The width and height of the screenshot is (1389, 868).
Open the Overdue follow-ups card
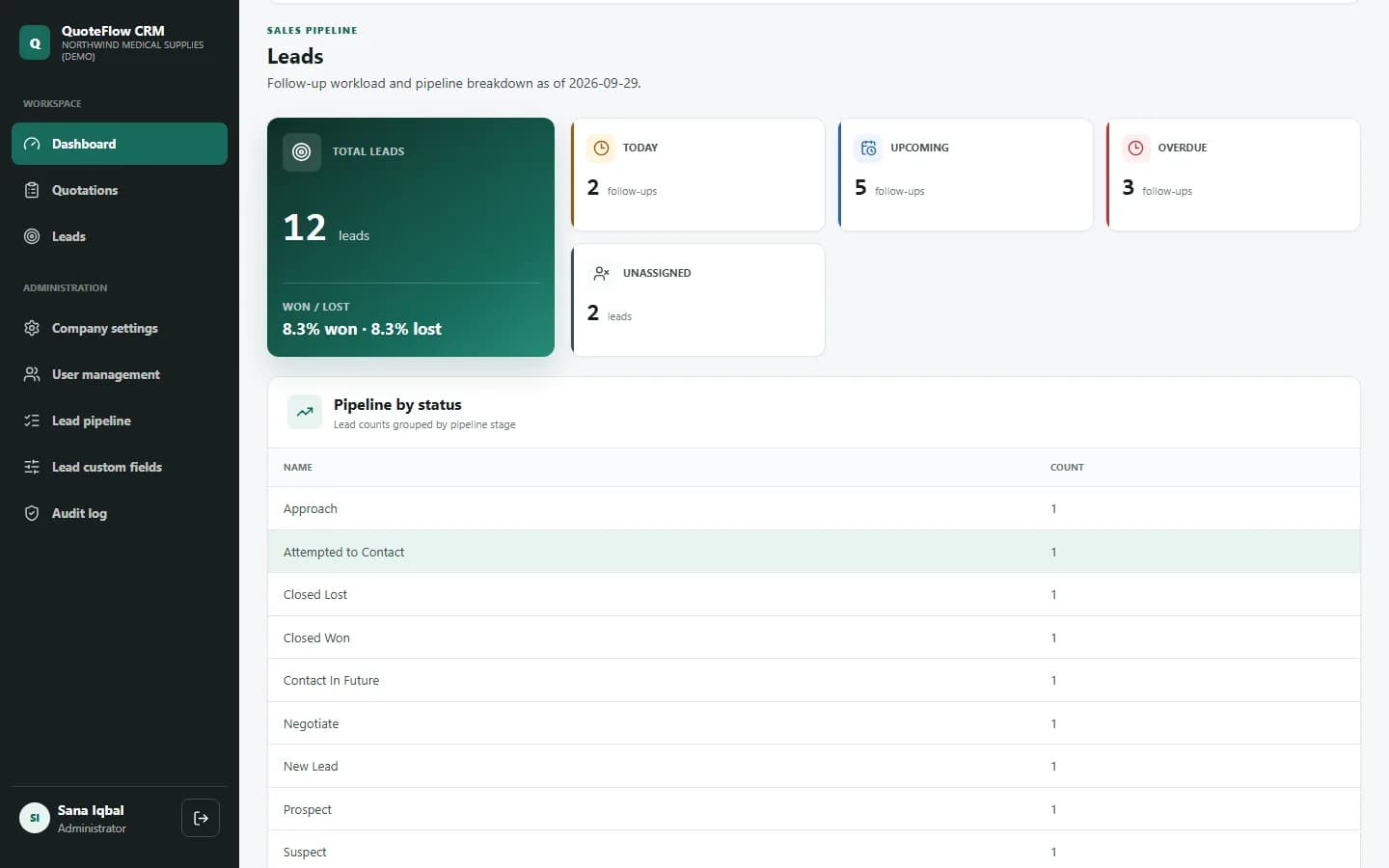click(x=1233, y=175)
